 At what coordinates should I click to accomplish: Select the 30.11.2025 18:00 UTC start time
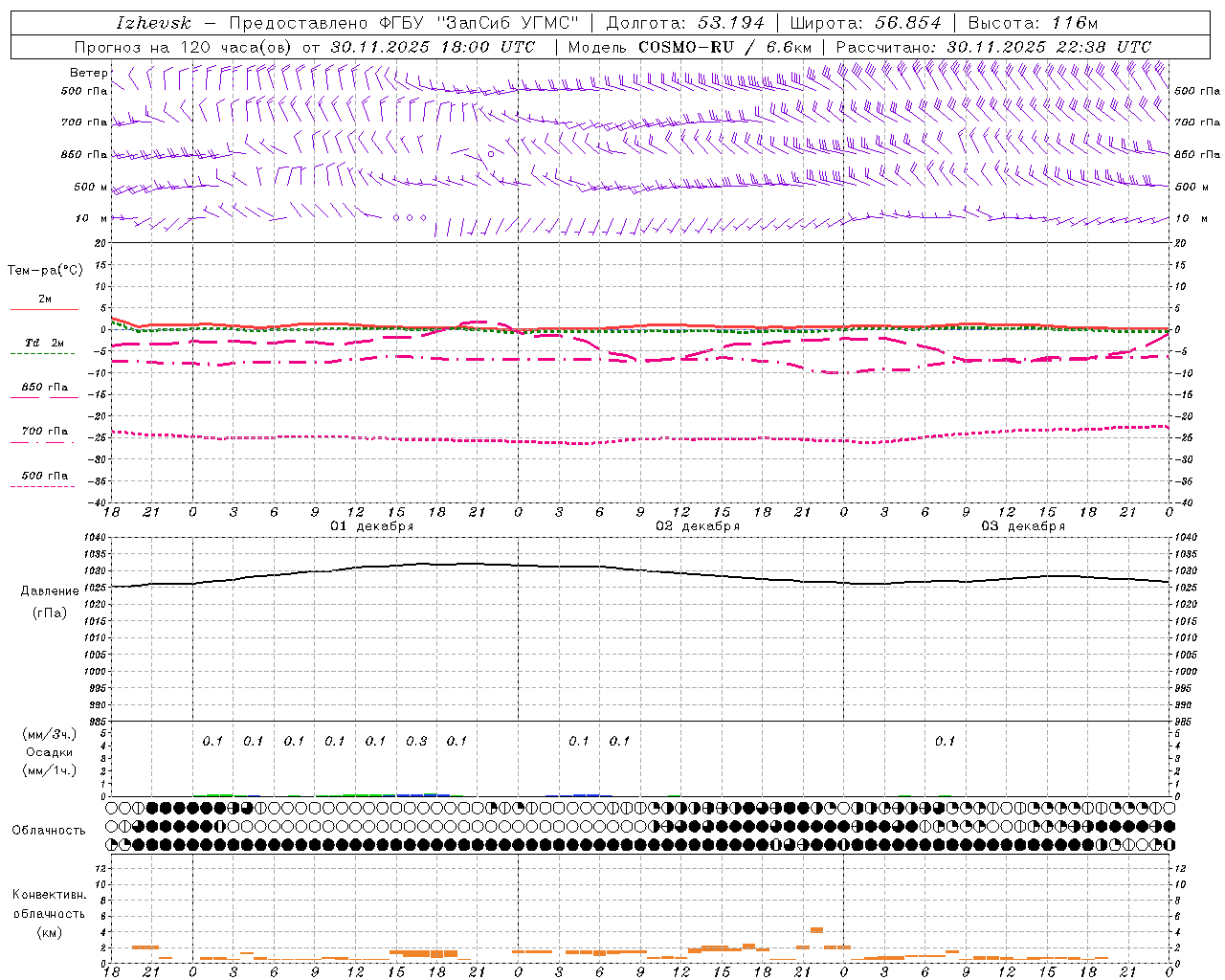tap(433, 47)
